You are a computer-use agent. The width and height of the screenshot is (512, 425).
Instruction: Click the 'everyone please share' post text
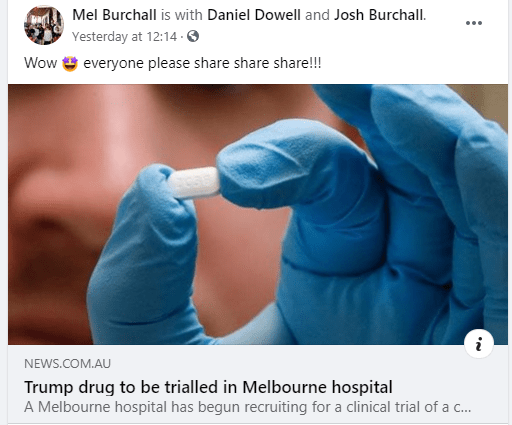pyautogui.click(x=202, y=63)
